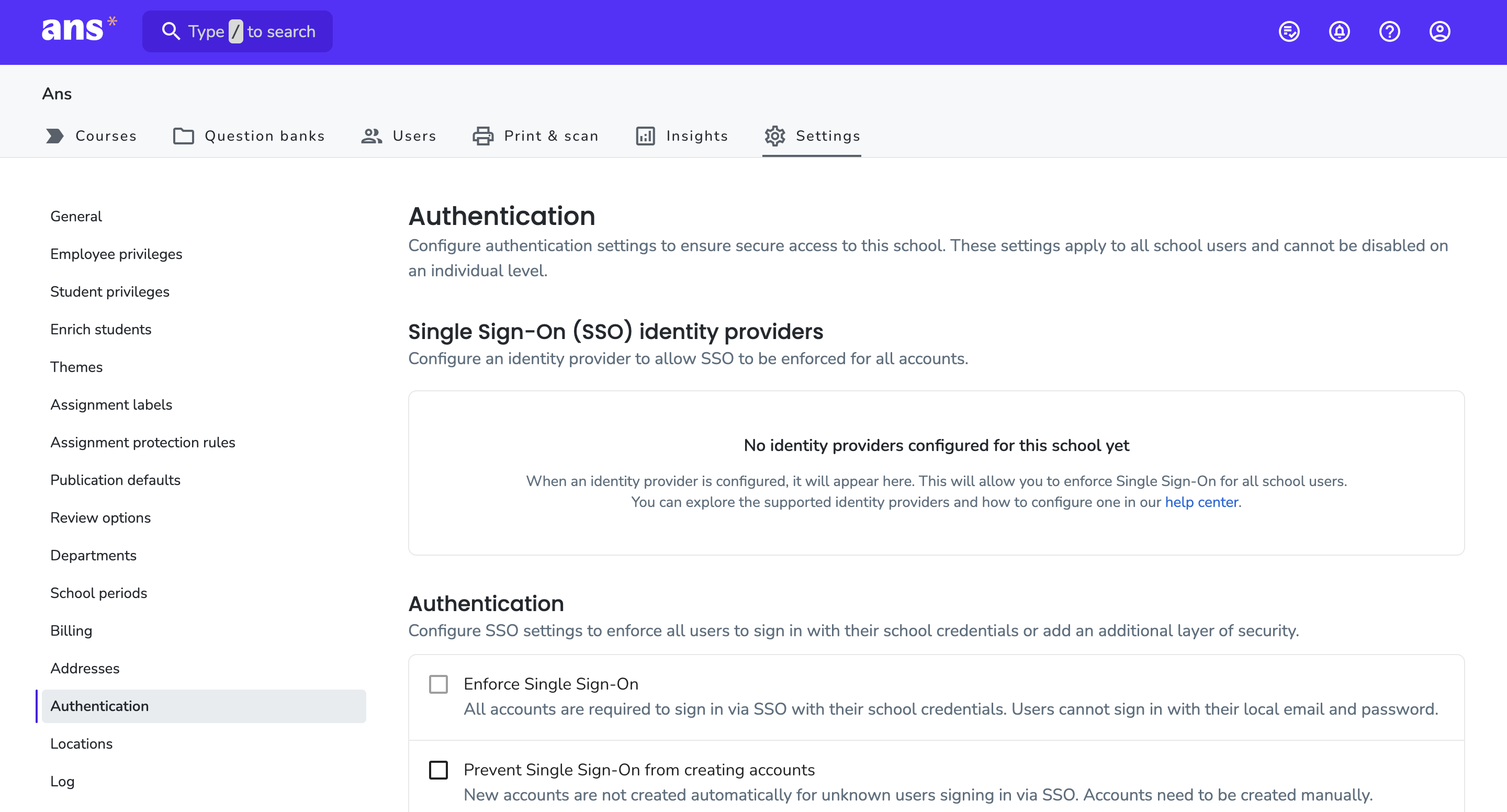Focus the Type / to search field
This screenshot has width=1507, height=812.
(x=238, y=31)
